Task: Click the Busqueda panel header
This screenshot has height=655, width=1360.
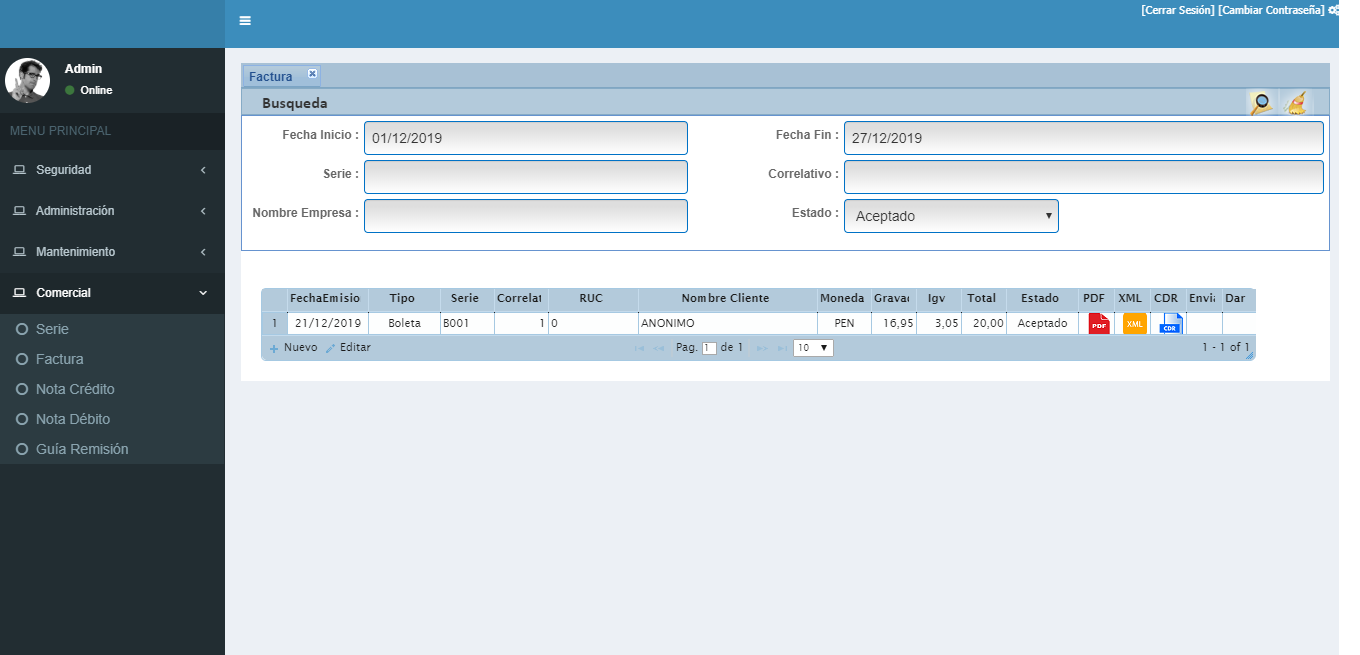Action: (785, 102)
